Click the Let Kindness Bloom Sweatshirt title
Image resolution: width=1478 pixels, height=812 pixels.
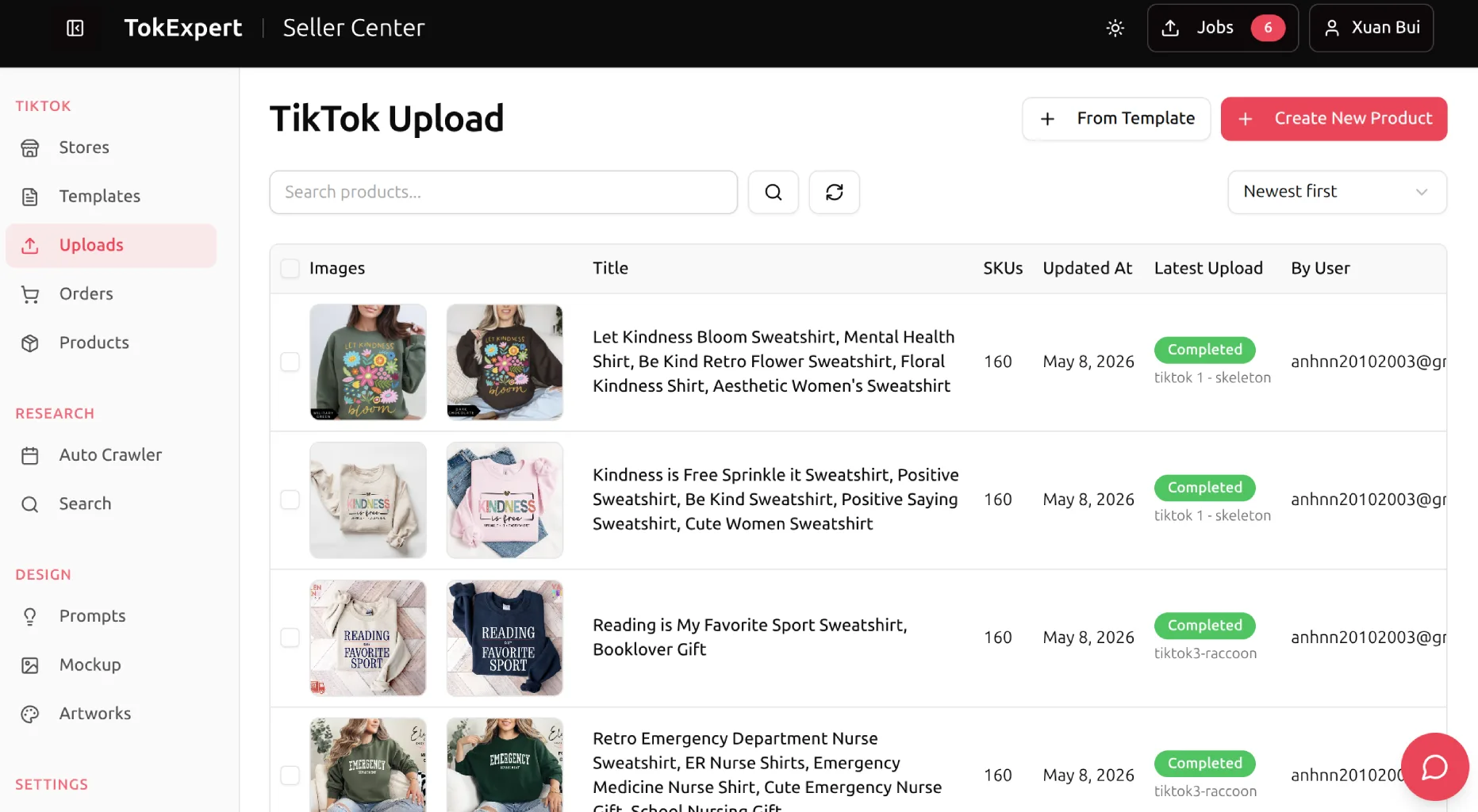pos(774,362)
